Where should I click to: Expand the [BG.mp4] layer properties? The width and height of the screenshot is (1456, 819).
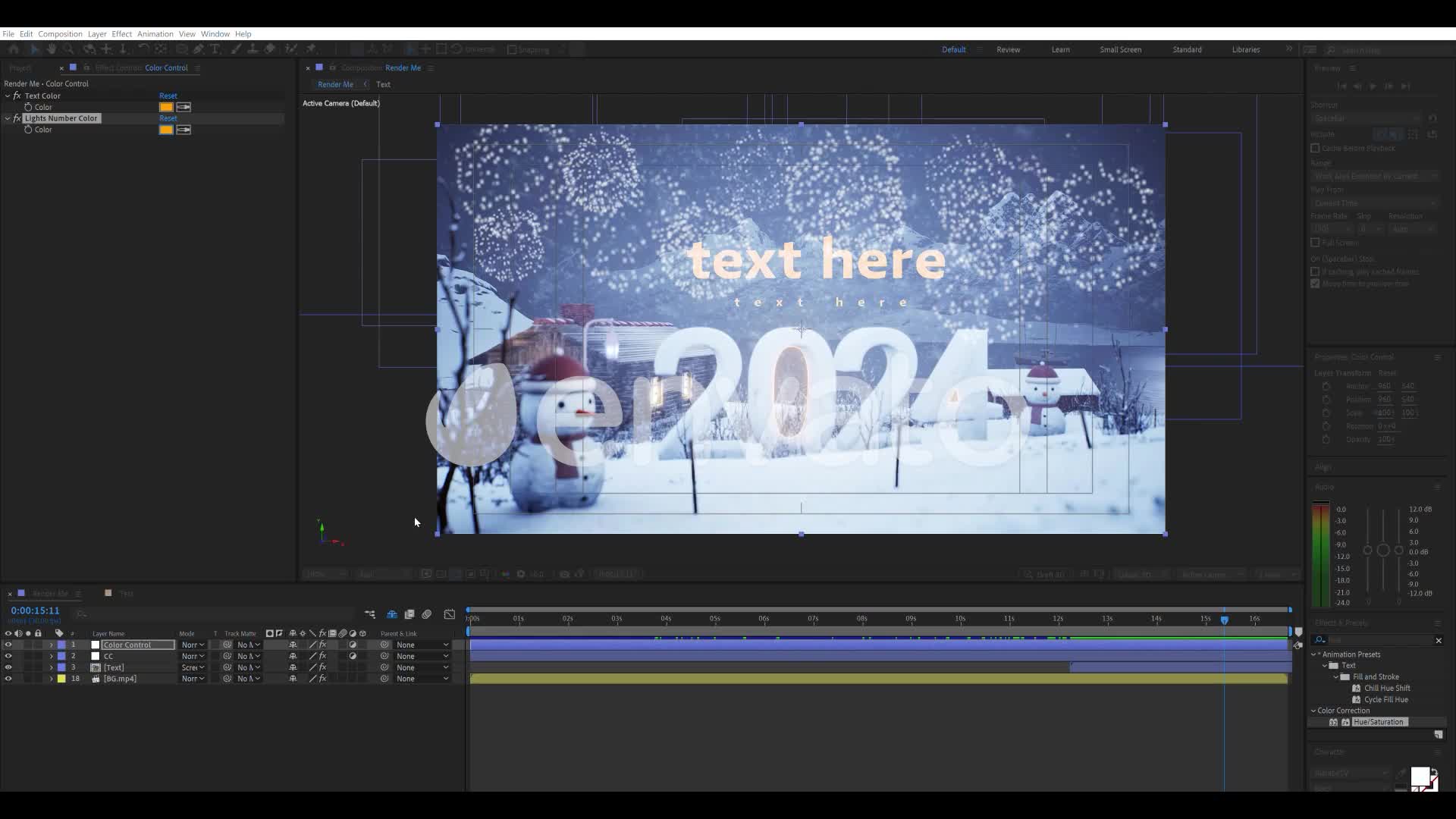tap(52, 679)
